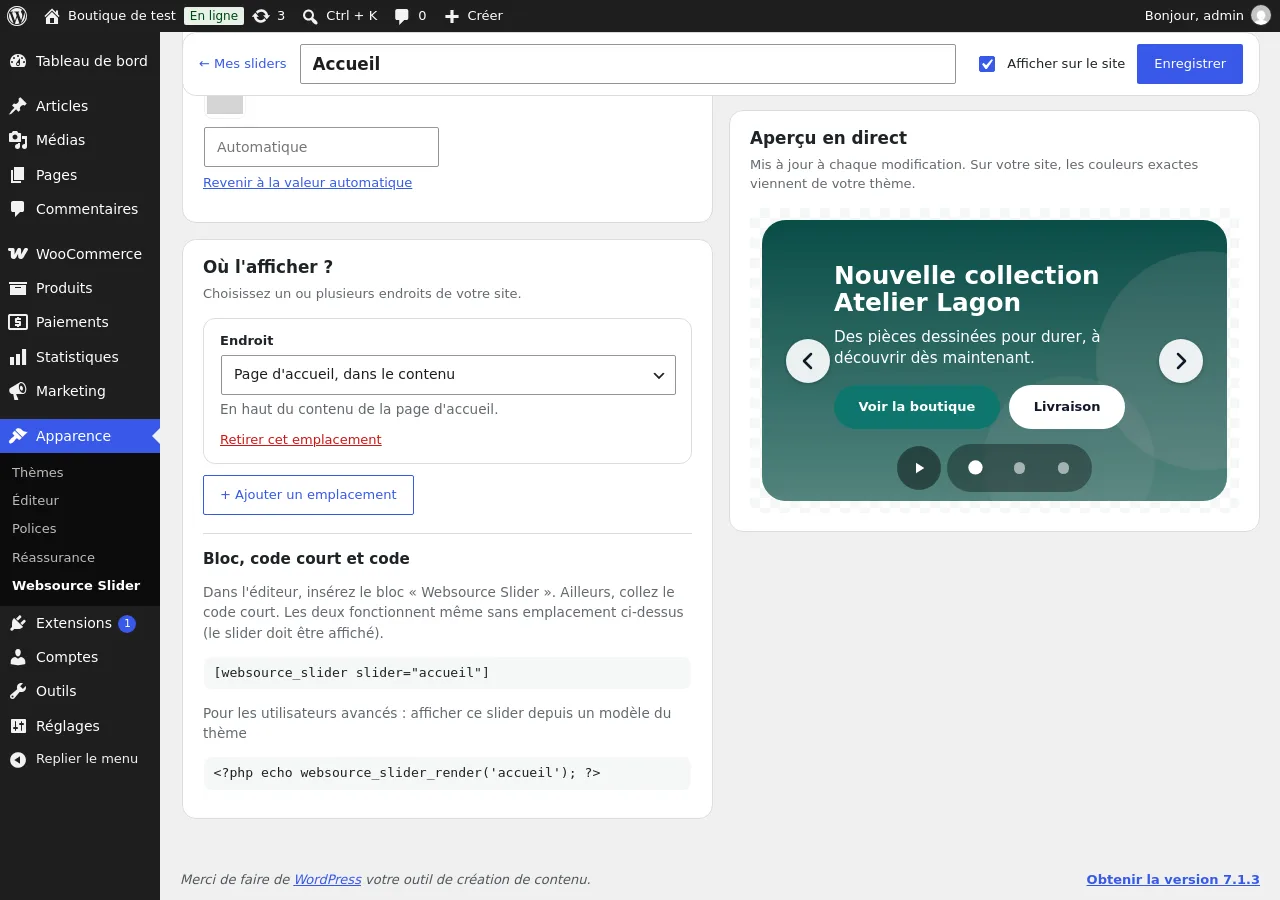The width and height of the screenshot is (1280, 900).
Task: Click the Livraison button in the preview
Action: 1067,407
